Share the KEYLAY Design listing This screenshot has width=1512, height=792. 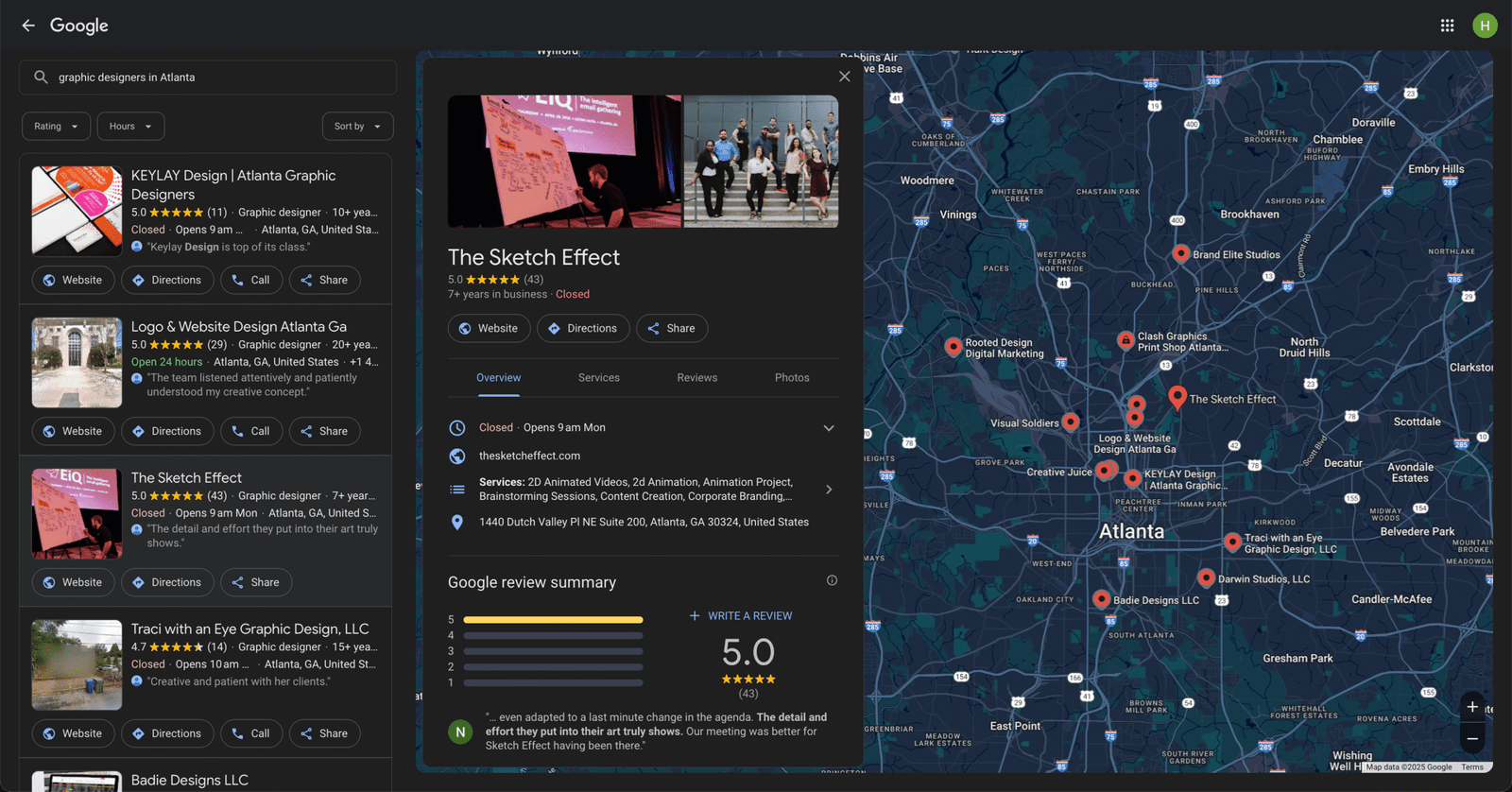pyautogui.click(x=325, y=280)
